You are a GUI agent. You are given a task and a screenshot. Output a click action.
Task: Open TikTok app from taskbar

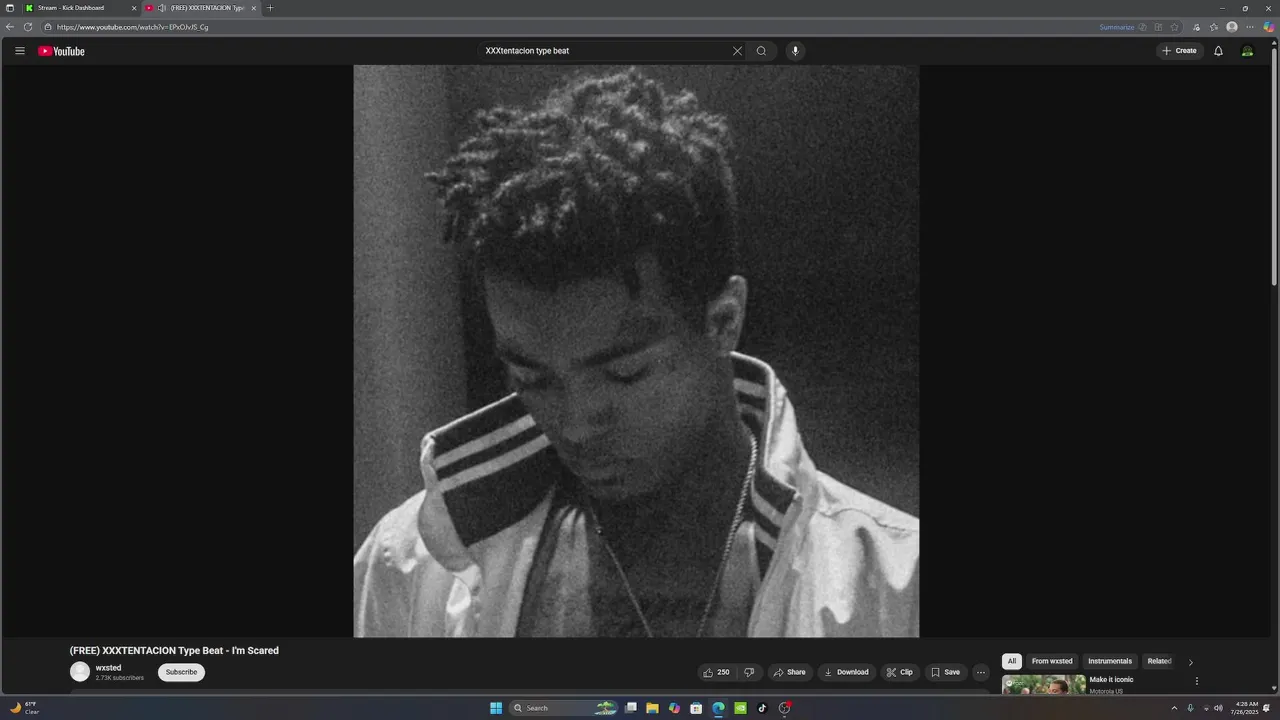(x=762, y=708)
